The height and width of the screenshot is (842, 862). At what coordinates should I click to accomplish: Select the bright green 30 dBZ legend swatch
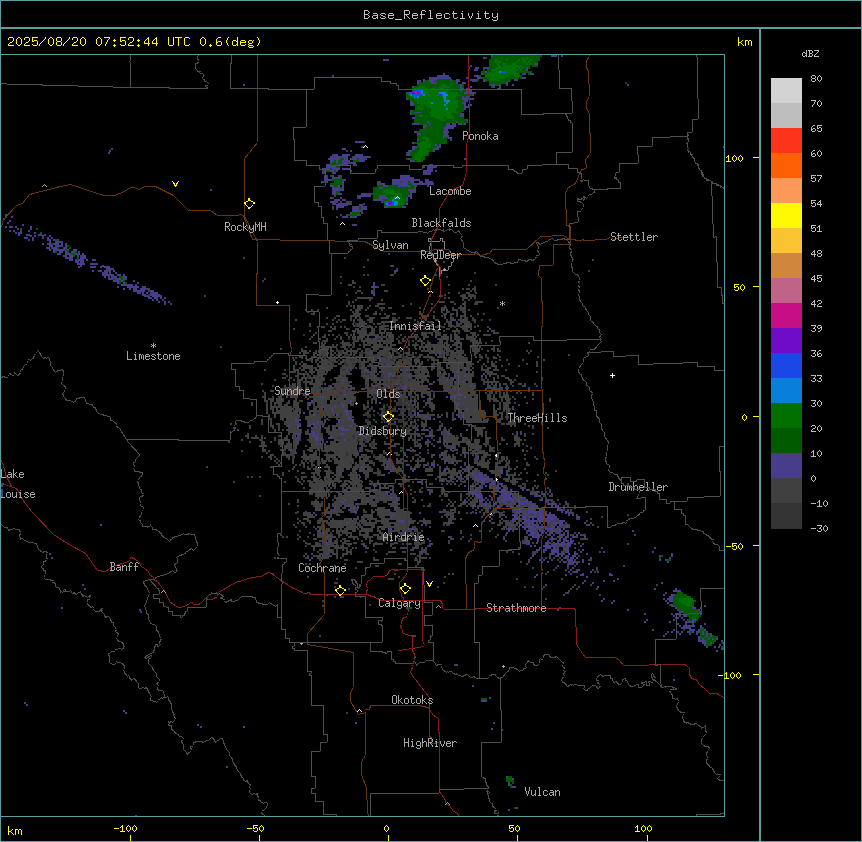786,416
